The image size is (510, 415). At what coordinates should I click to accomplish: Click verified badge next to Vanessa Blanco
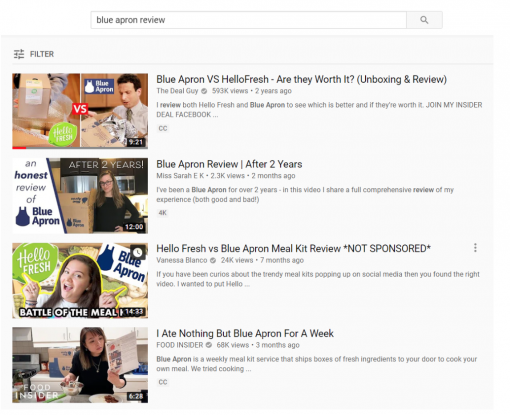[213, 260]
